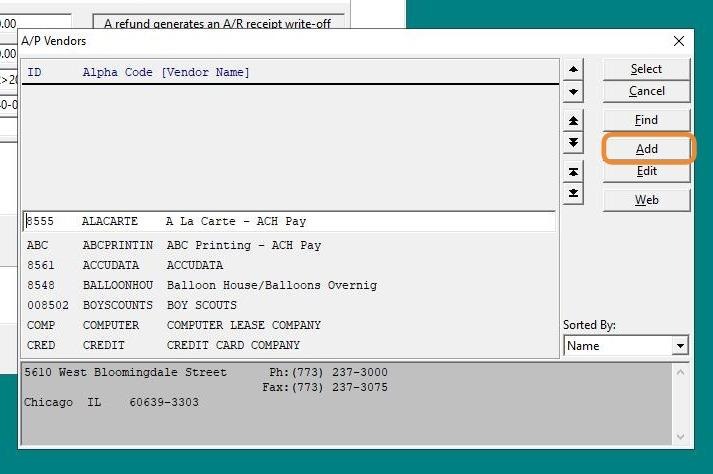Select COMPUTER LEASE COMPANY row
The width and height of the screenshot is (713, 474).
pyautogui.click(x=289, y=325)
